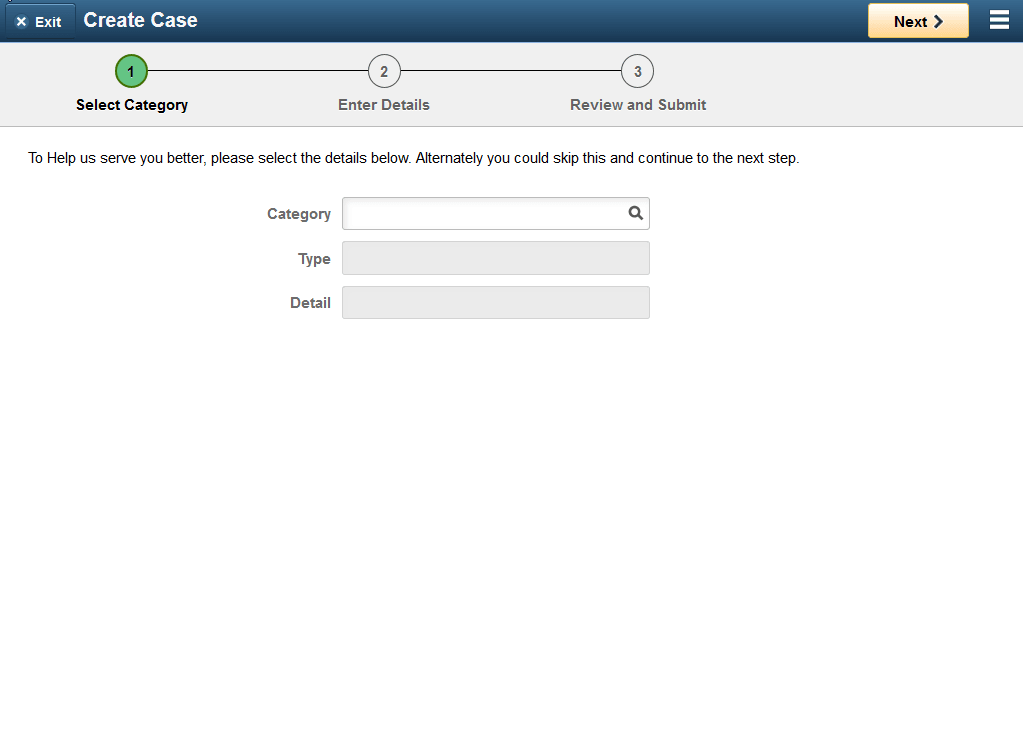Viewport: 1023px width, 736px height.
Task: Open the Actions List hamburger icon
Action: pyautogui.click(x=998, y=19)
